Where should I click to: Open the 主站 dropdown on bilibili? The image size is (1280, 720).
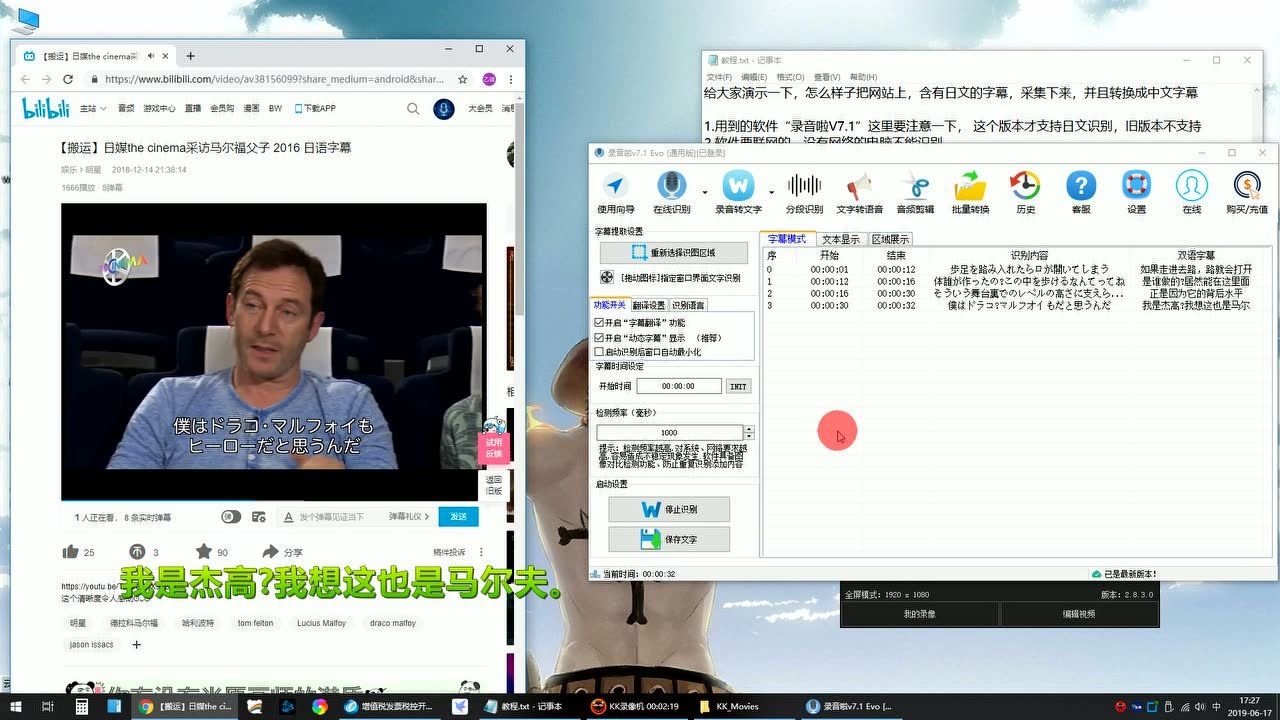click(92, 108)
